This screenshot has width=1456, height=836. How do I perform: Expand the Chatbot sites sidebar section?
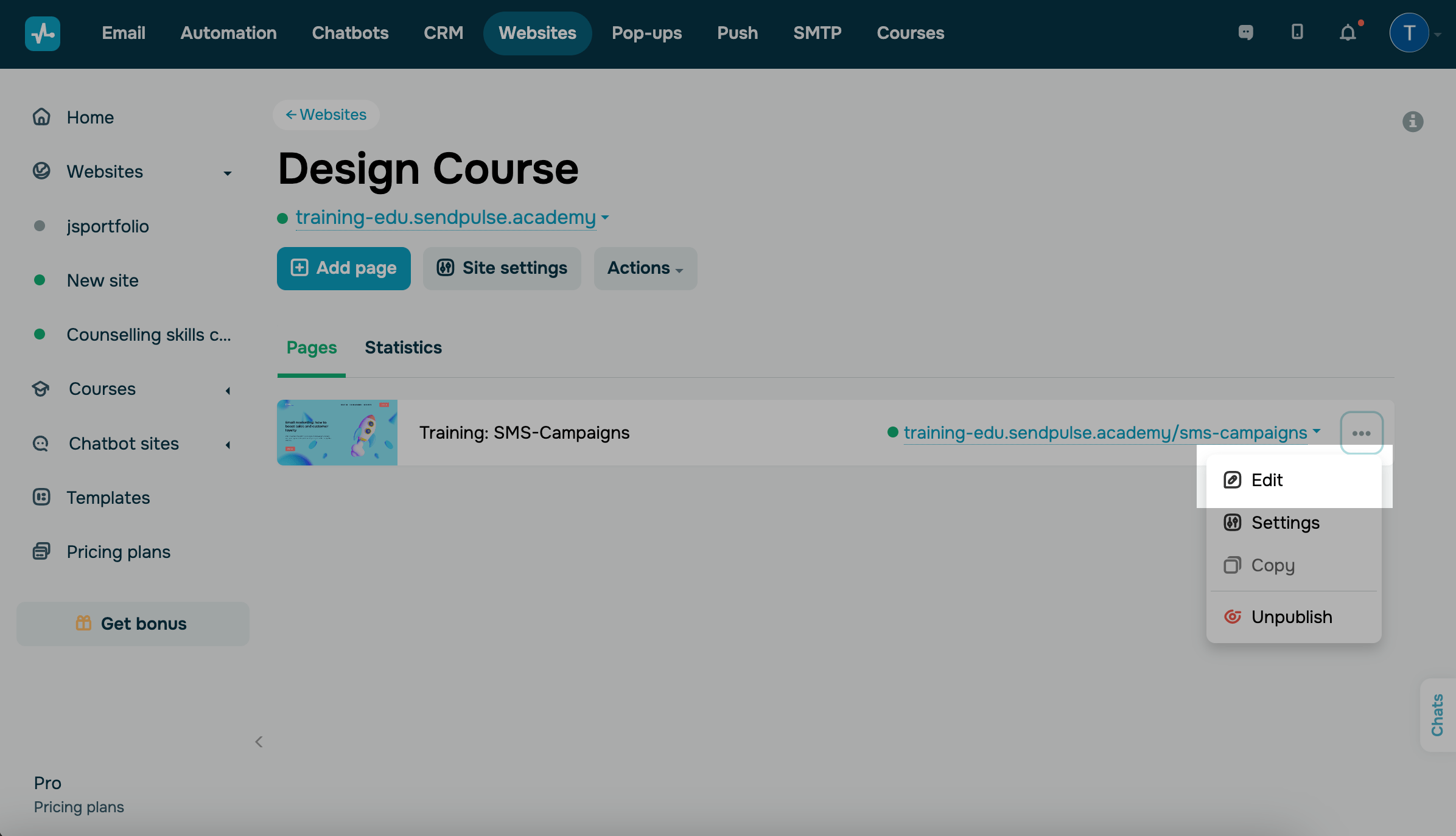[228, 445]
